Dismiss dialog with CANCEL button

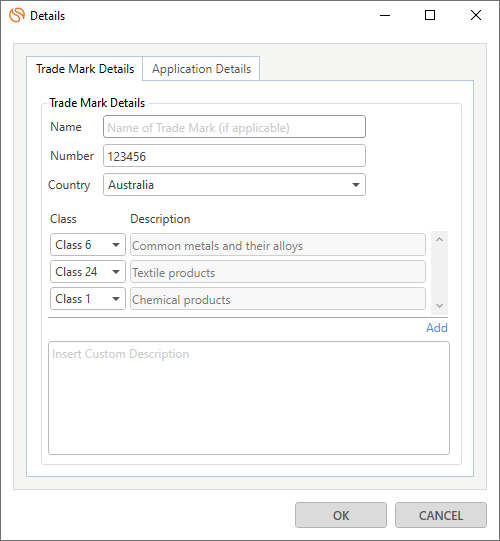point(441,515)
